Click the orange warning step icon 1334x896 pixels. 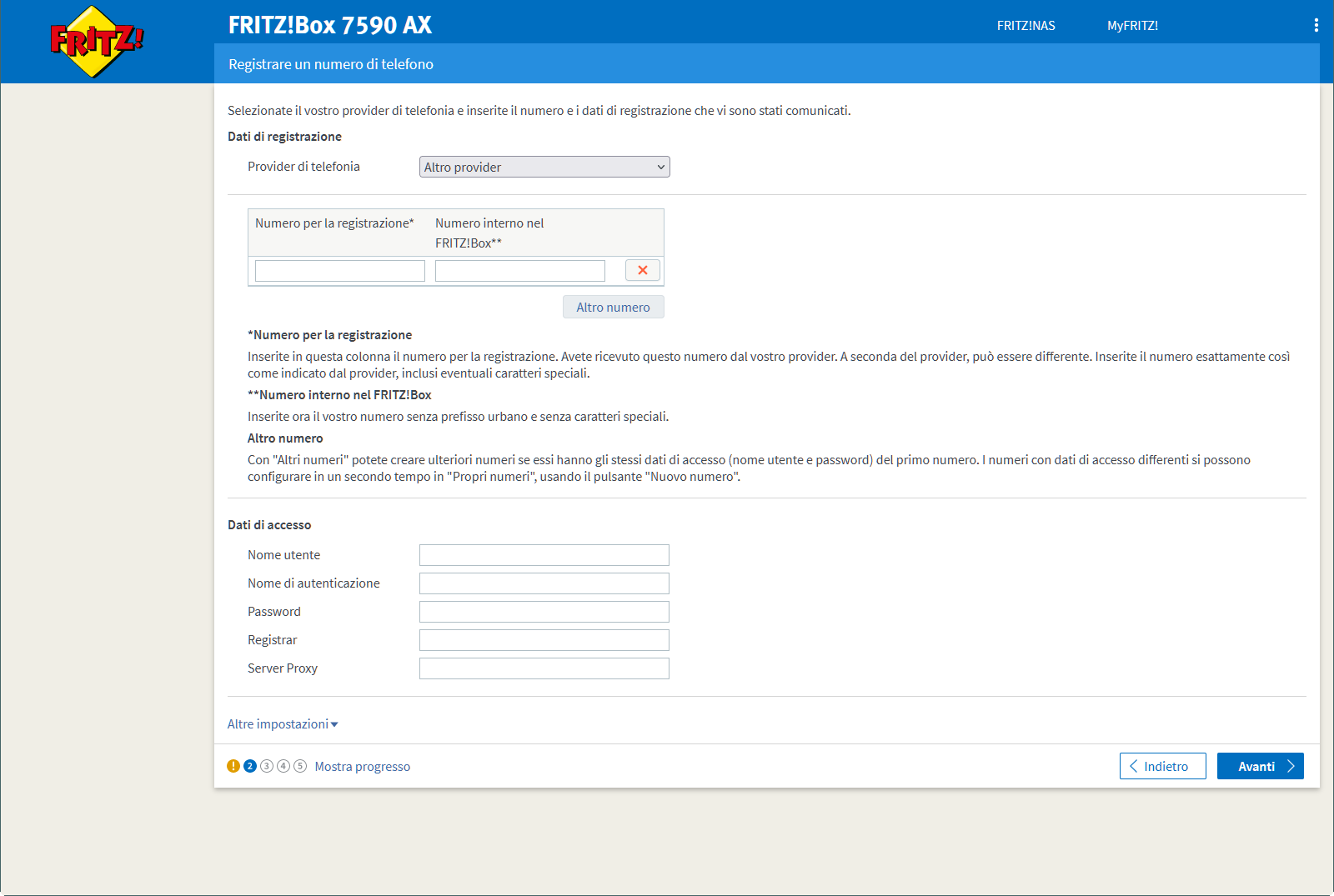(233, 766)
